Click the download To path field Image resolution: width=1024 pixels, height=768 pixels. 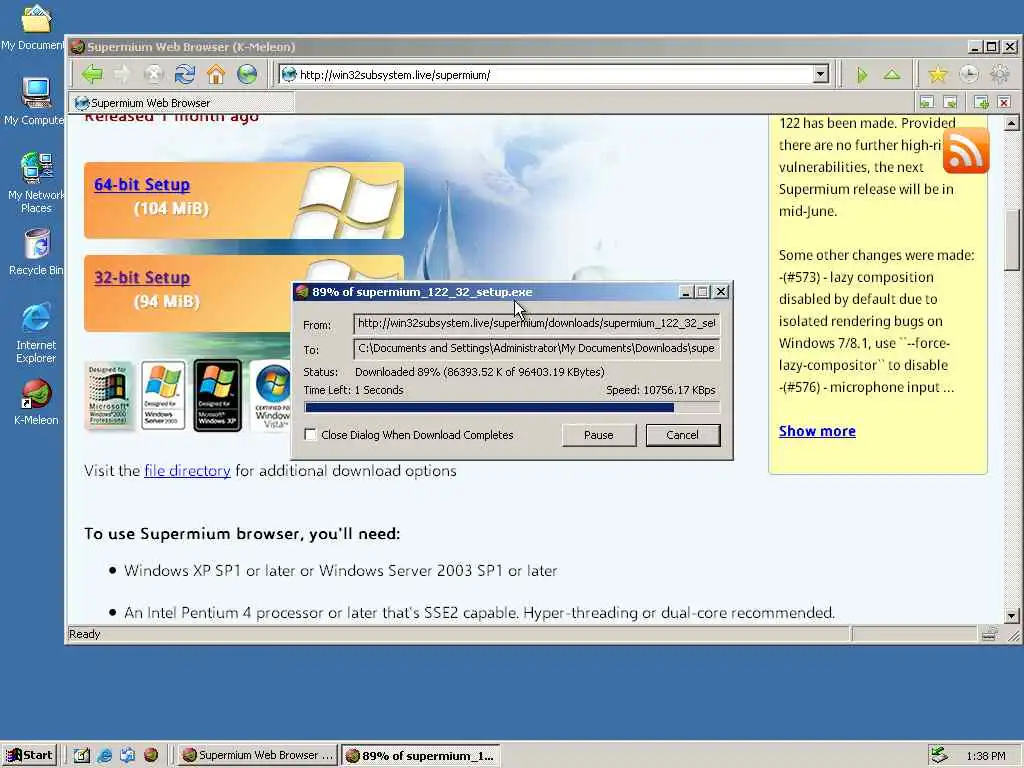click(x=537, y=349)
